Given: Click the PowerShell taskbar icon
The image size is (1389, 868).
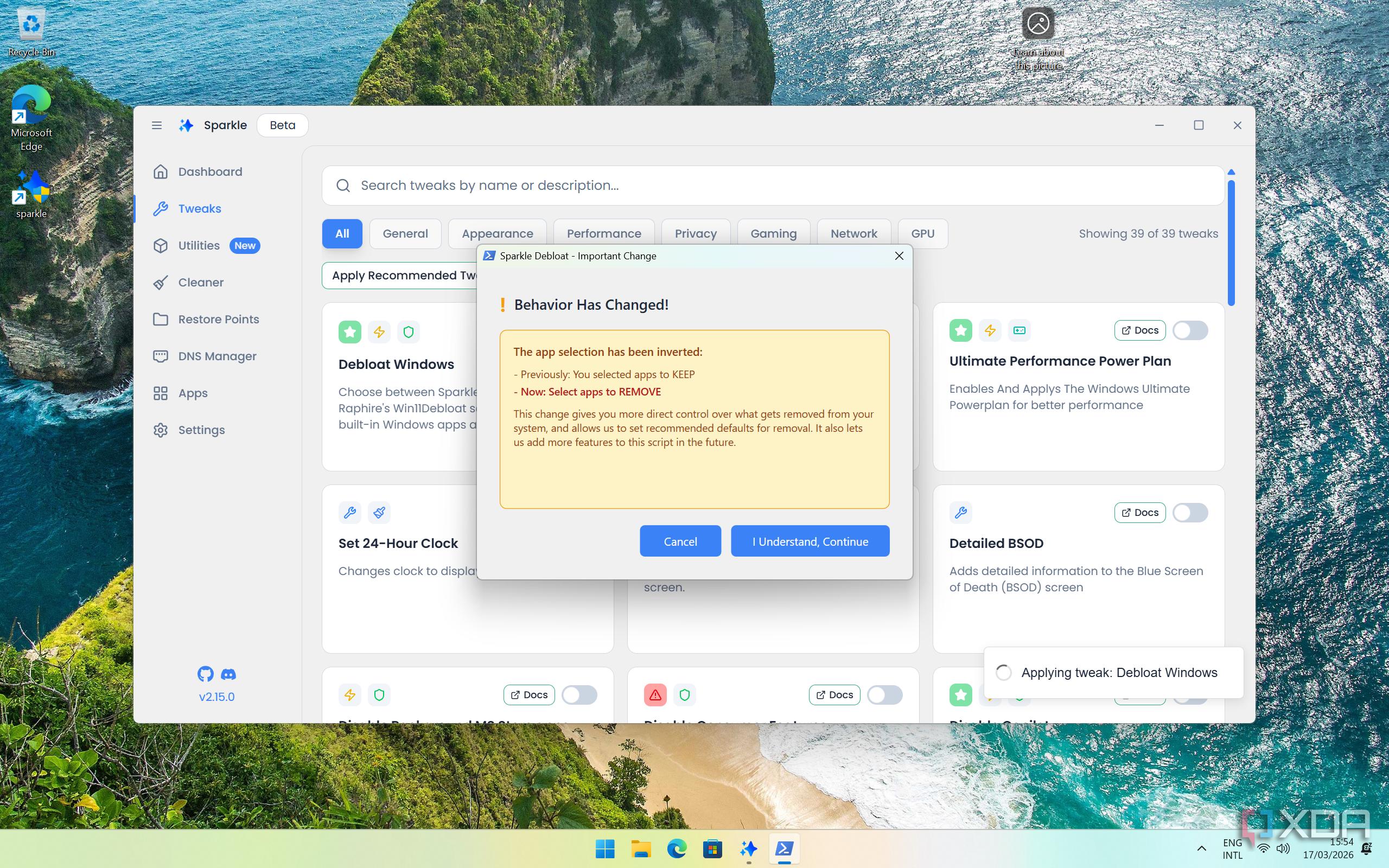Looking at the screenshot, I should point(784,848).
